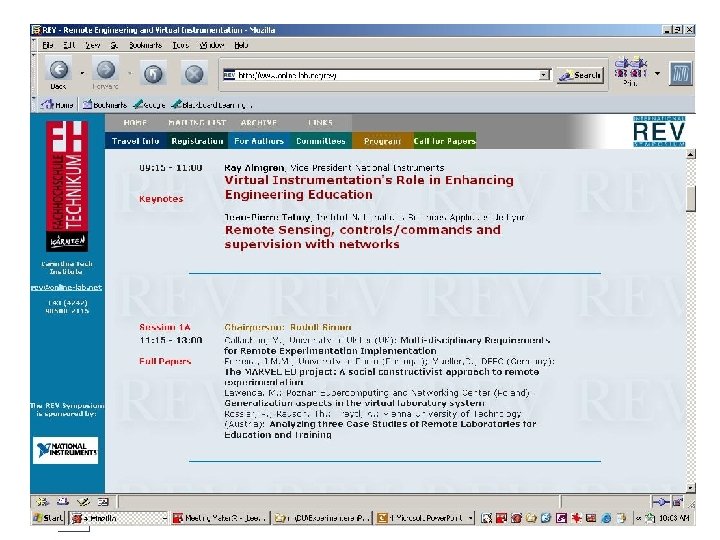This screenshot has width=720, height=540.
Task: Open the Go menu
Action: [114, 45]
